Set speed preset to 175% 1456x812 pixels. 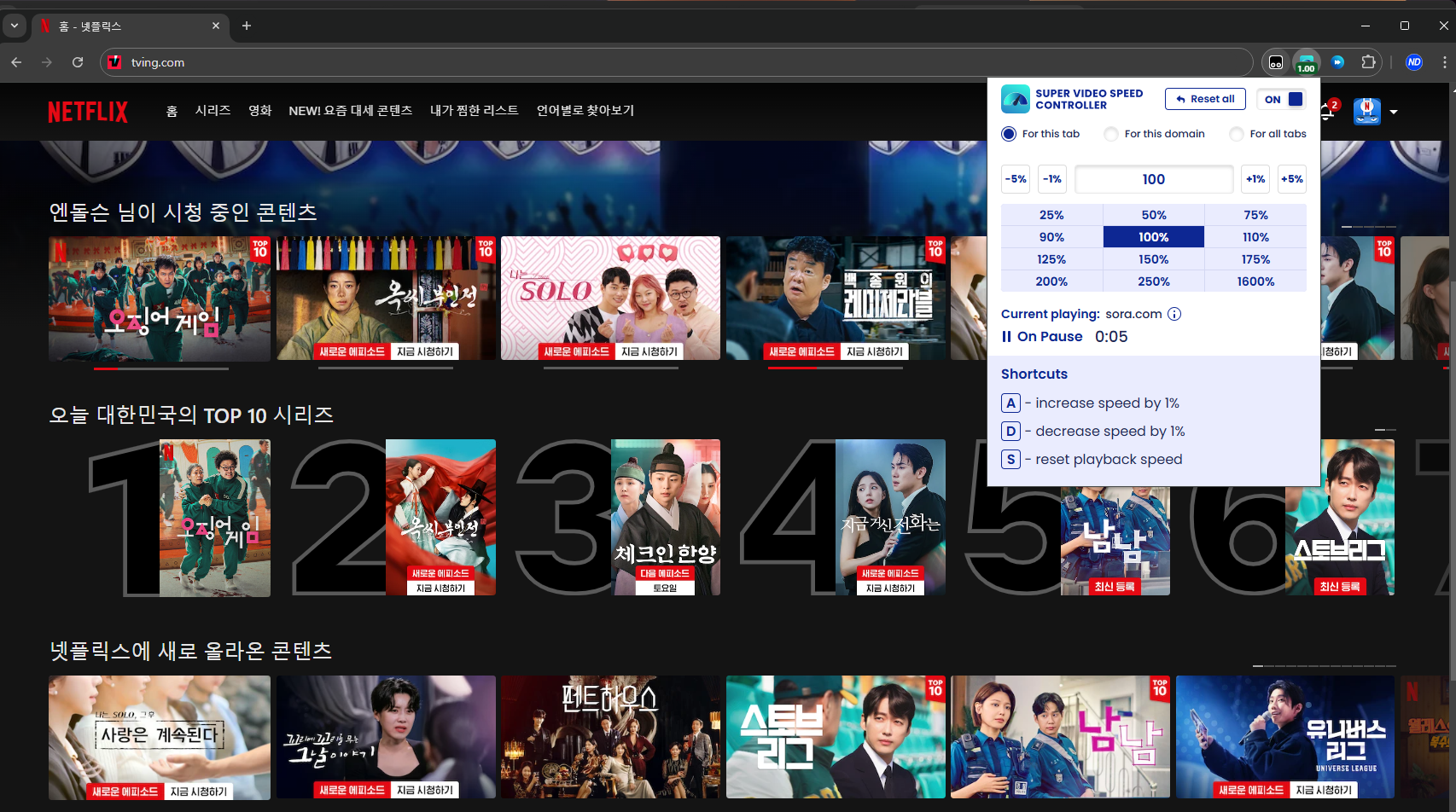(1255, 259)
